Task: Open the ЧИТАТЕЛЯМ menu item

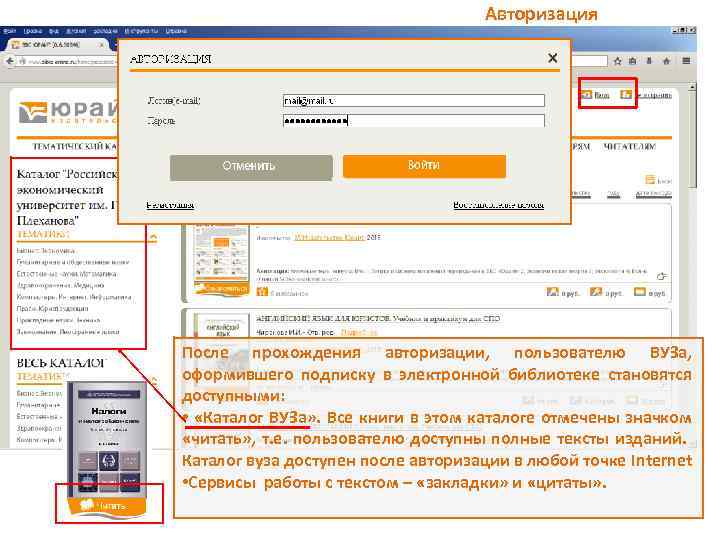Action: (629, 147)
